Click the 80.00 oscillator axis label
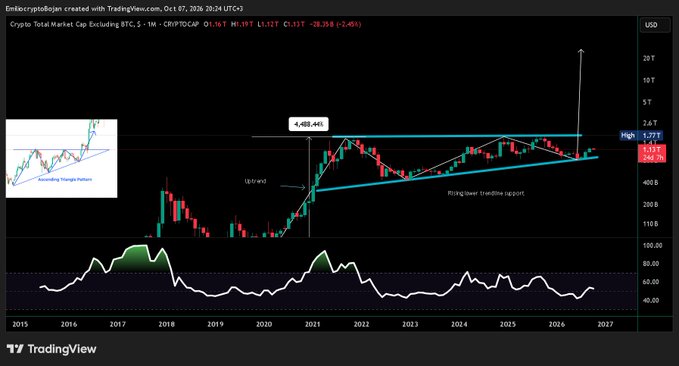This screenshot has height=366, width=679. (651, 263)
